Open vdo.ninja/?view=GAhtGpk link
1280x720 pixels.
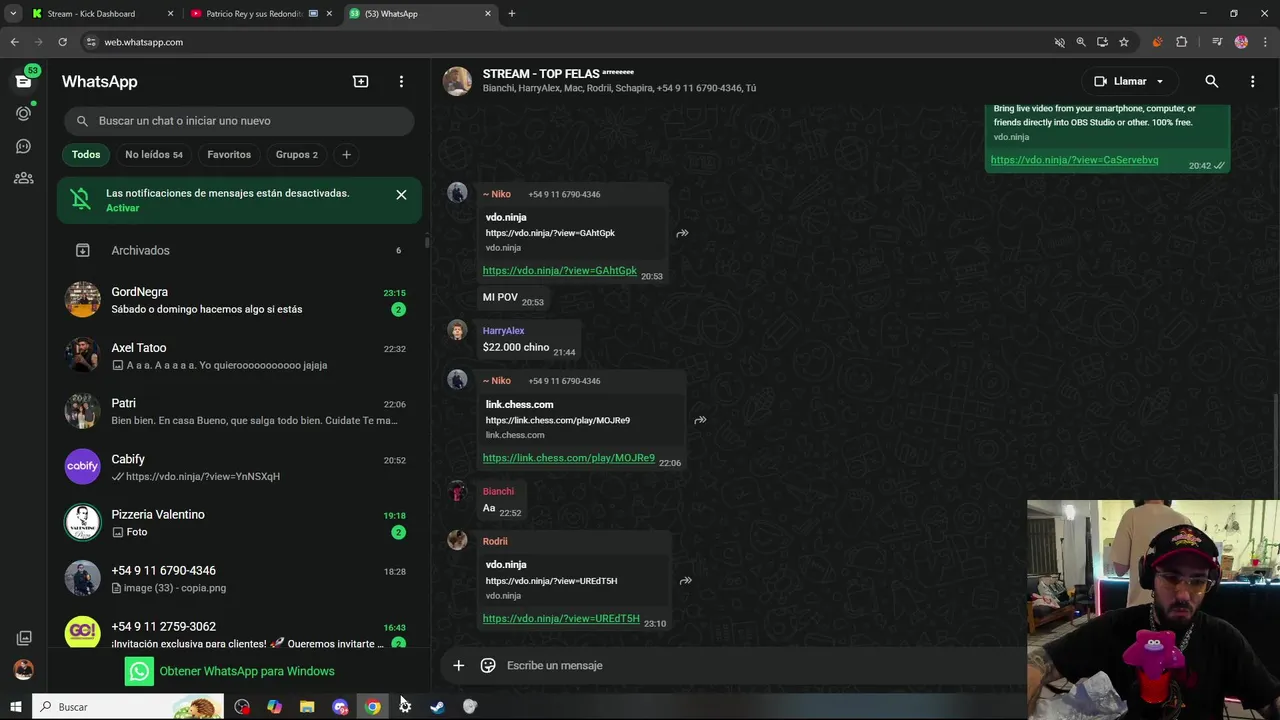[559, 271]
